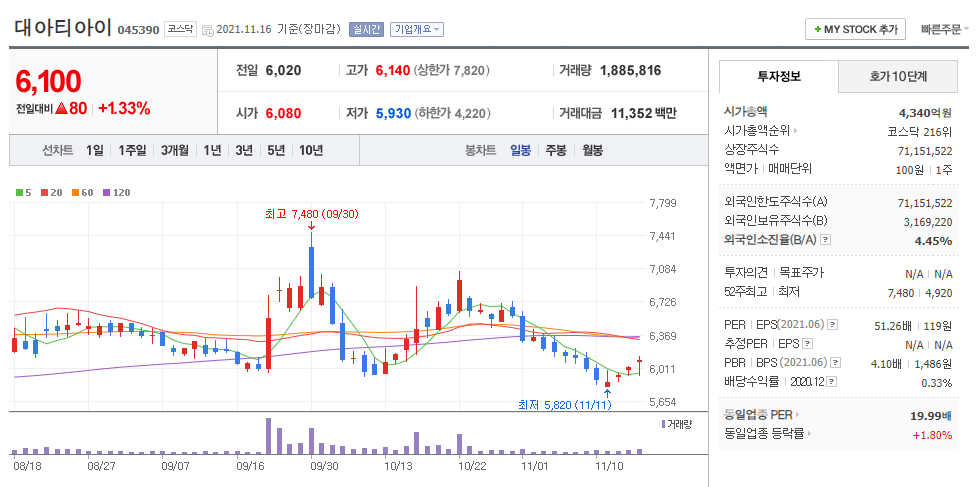Click the MY STOCK 추가 button
Viewport: 978px width, 487px height.
pos(855,29)
